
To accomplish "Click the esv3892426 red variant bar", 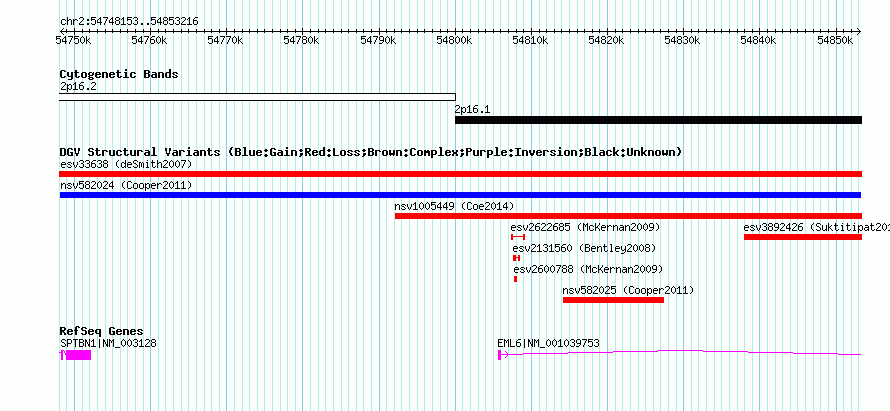I will [803, 237].
